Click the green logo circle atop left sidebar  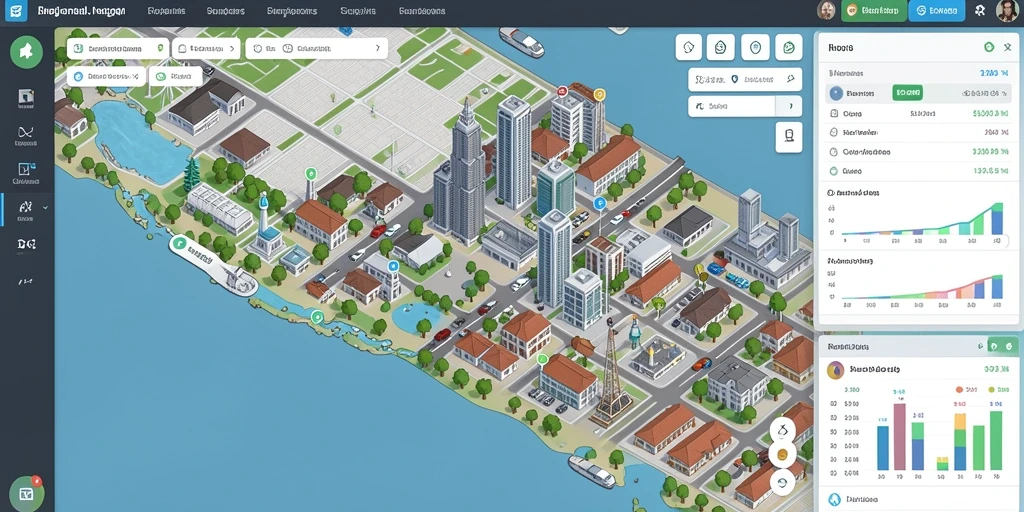click(26, 52)
